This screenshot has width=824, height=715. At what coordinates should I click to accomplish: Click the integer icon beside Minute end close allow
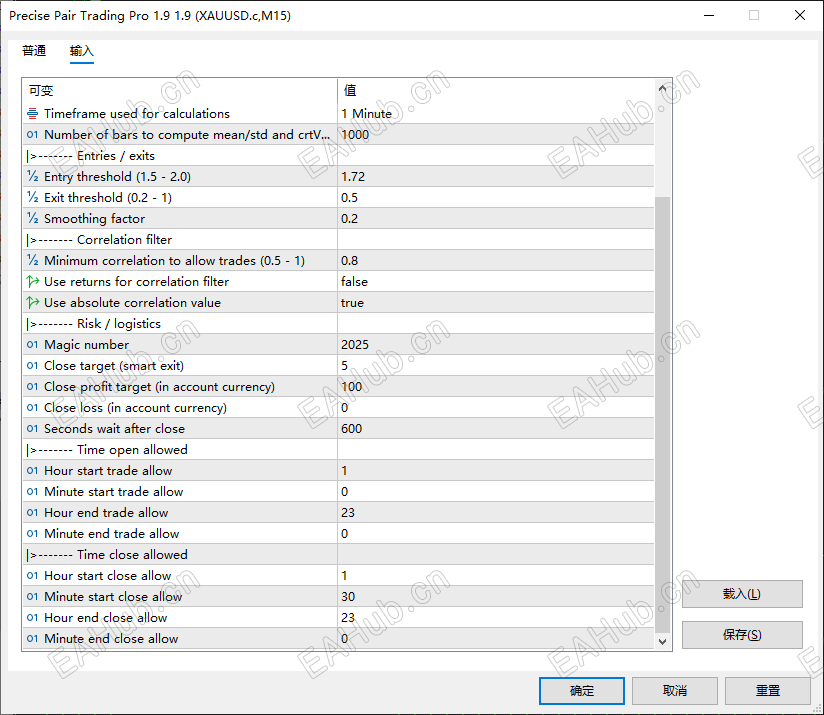pyautogui.click(x=33, y=639)
